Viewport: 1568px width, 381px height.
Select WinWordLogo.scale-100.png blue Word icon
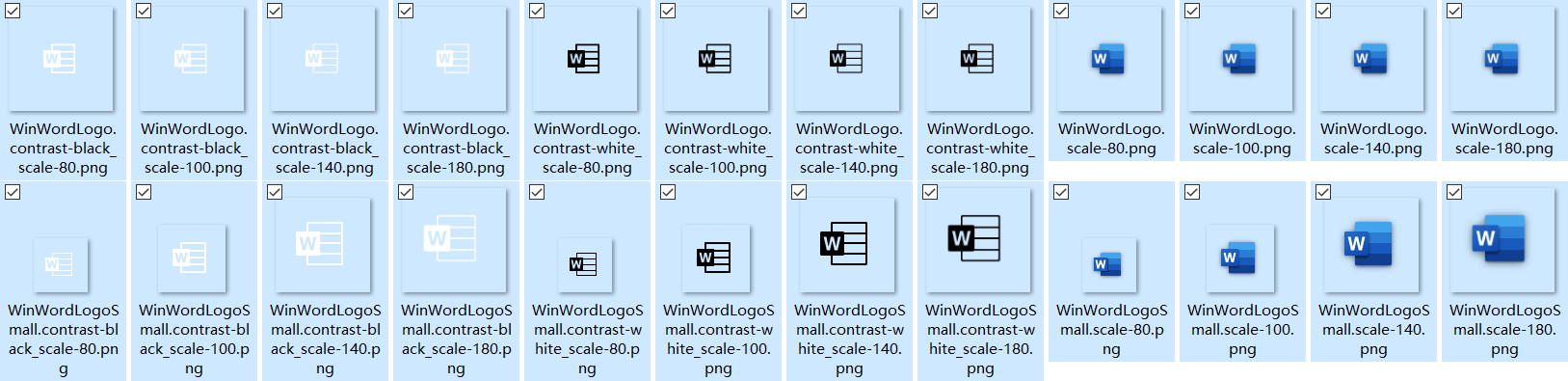1239,60
